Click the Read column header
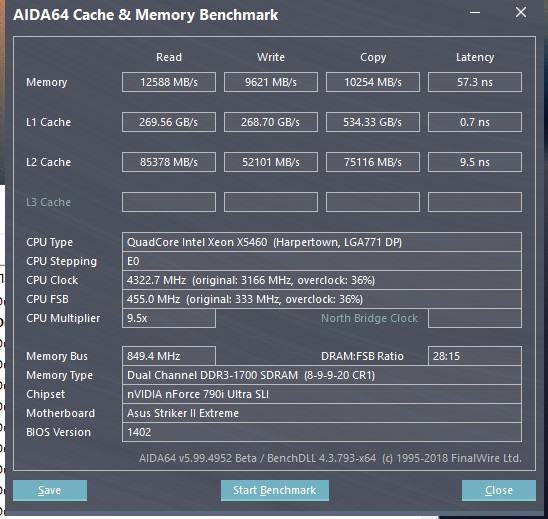Image resolution: width=548 pixels, height=519 pixels. coord(169,57)
